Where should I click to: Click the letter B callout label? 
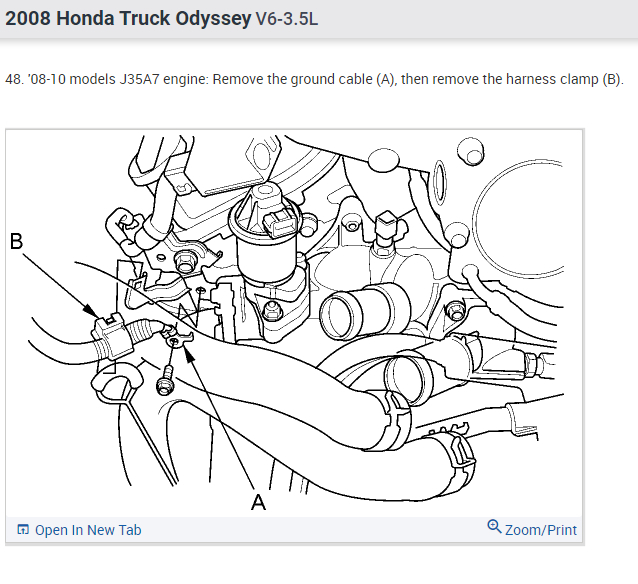[x=16, y=241]
